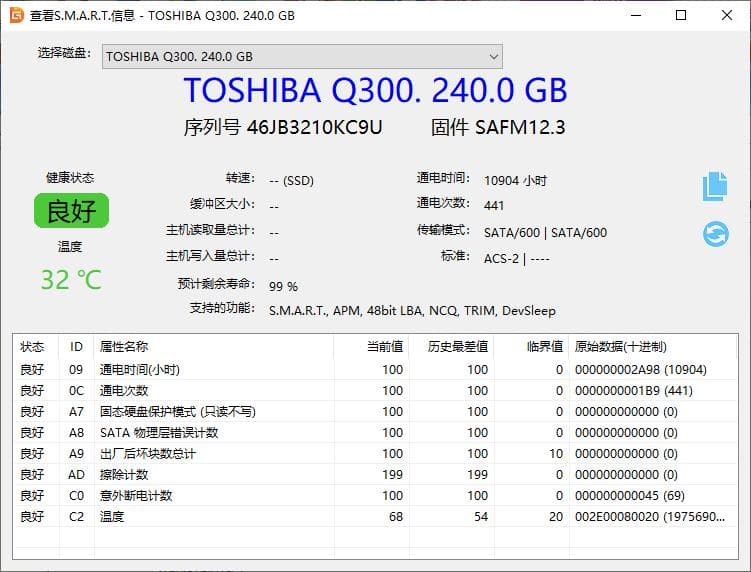This screenshot has height=572, width=751.
Task: Click the 99 % remaining life value
Action: 283,286
